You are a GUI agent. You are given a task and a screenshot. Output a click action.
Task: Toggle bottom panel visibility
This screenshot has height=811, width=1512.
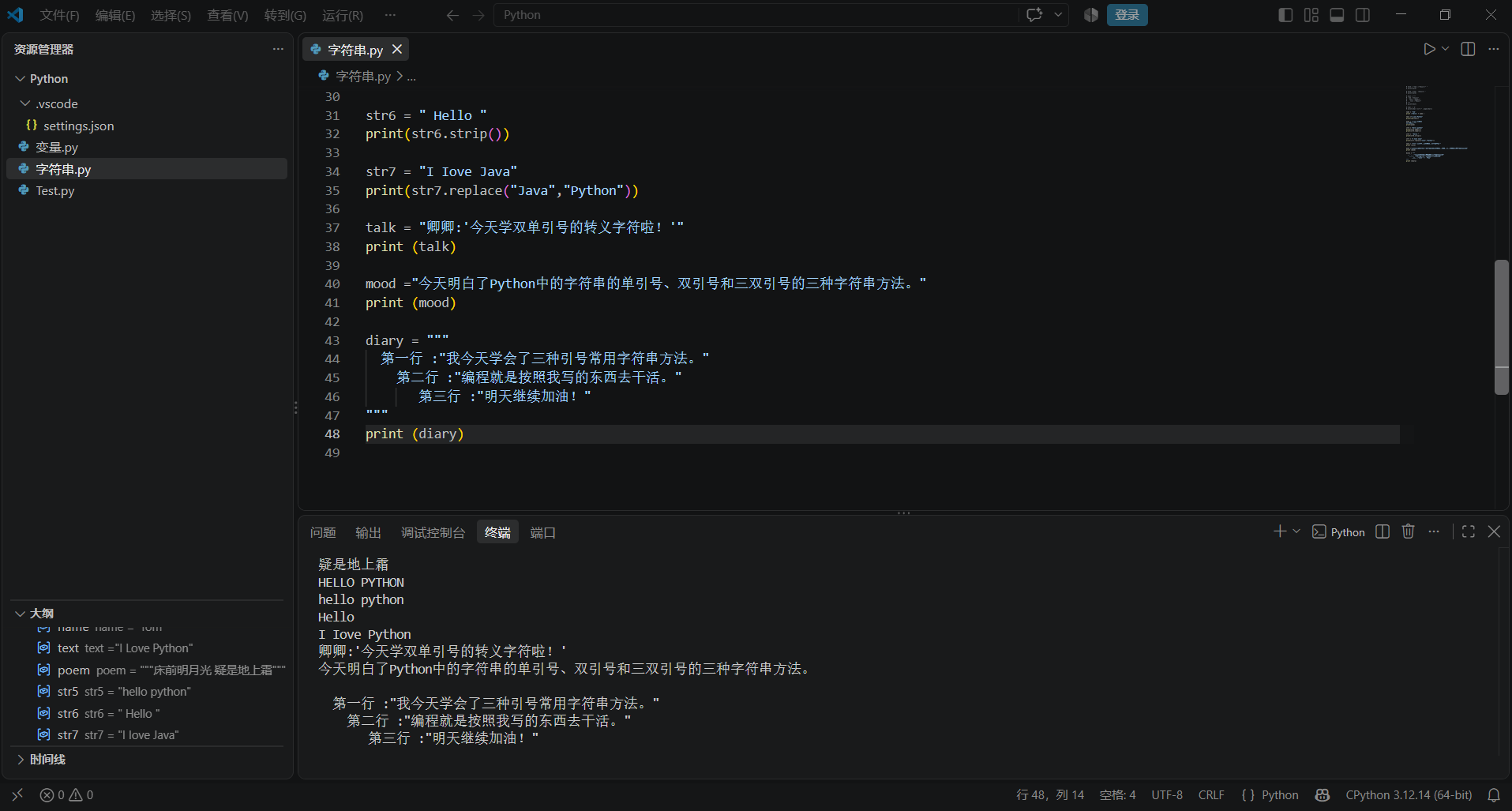(1337, 15)
